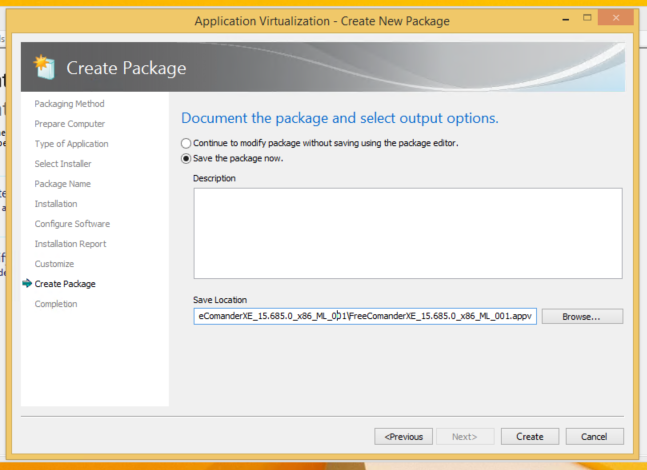Jump to the Type of Application step

[71, 144]
